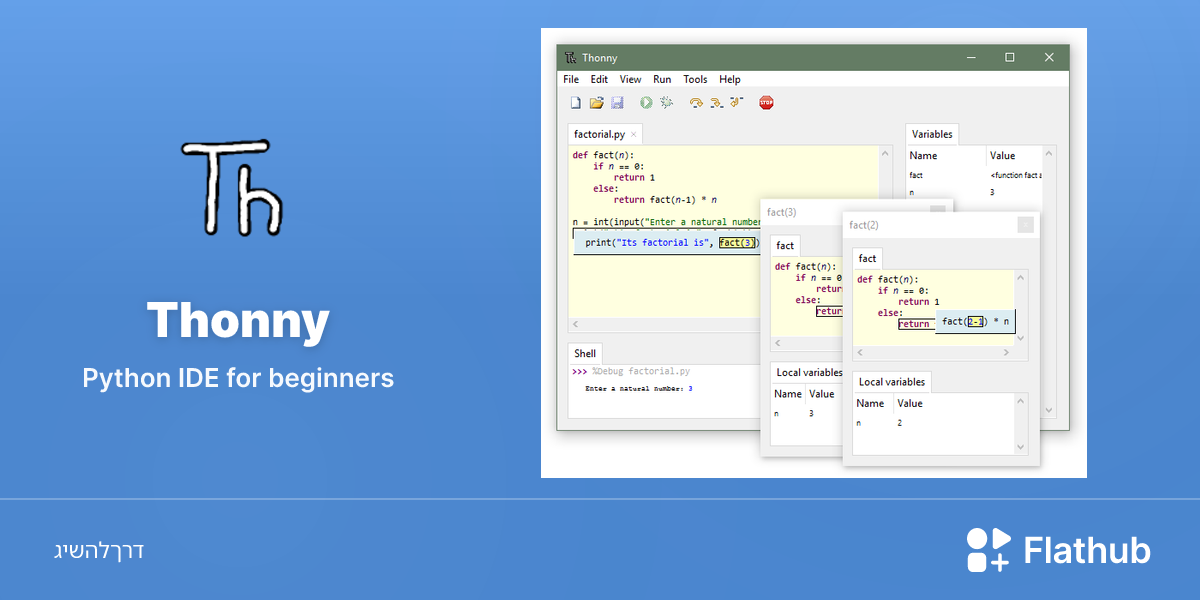Open the File menu
This screenshot has width=1200, height=600.
click(571, 79)
